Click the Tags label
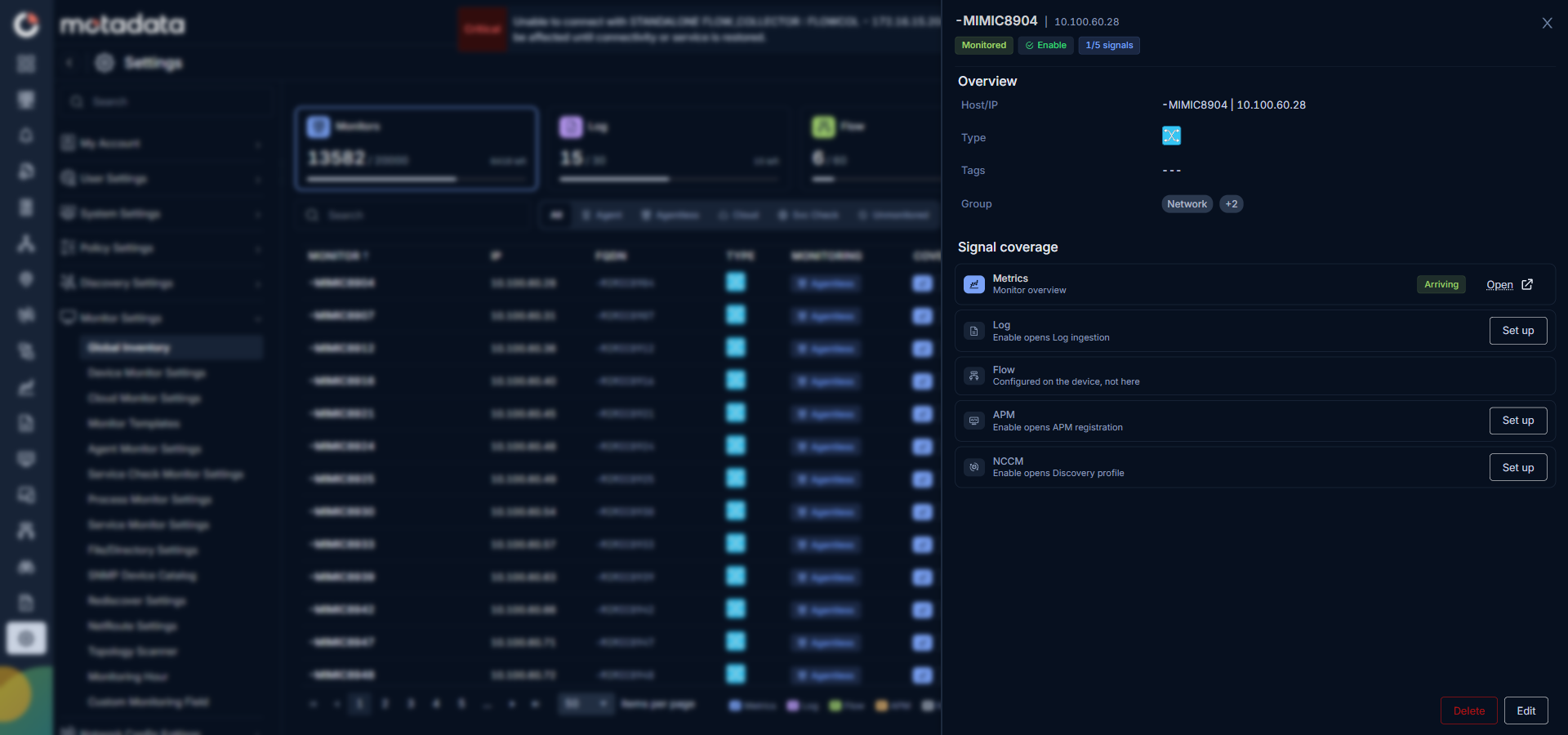This screenshot has height=735, width=1568. [973, 170]
